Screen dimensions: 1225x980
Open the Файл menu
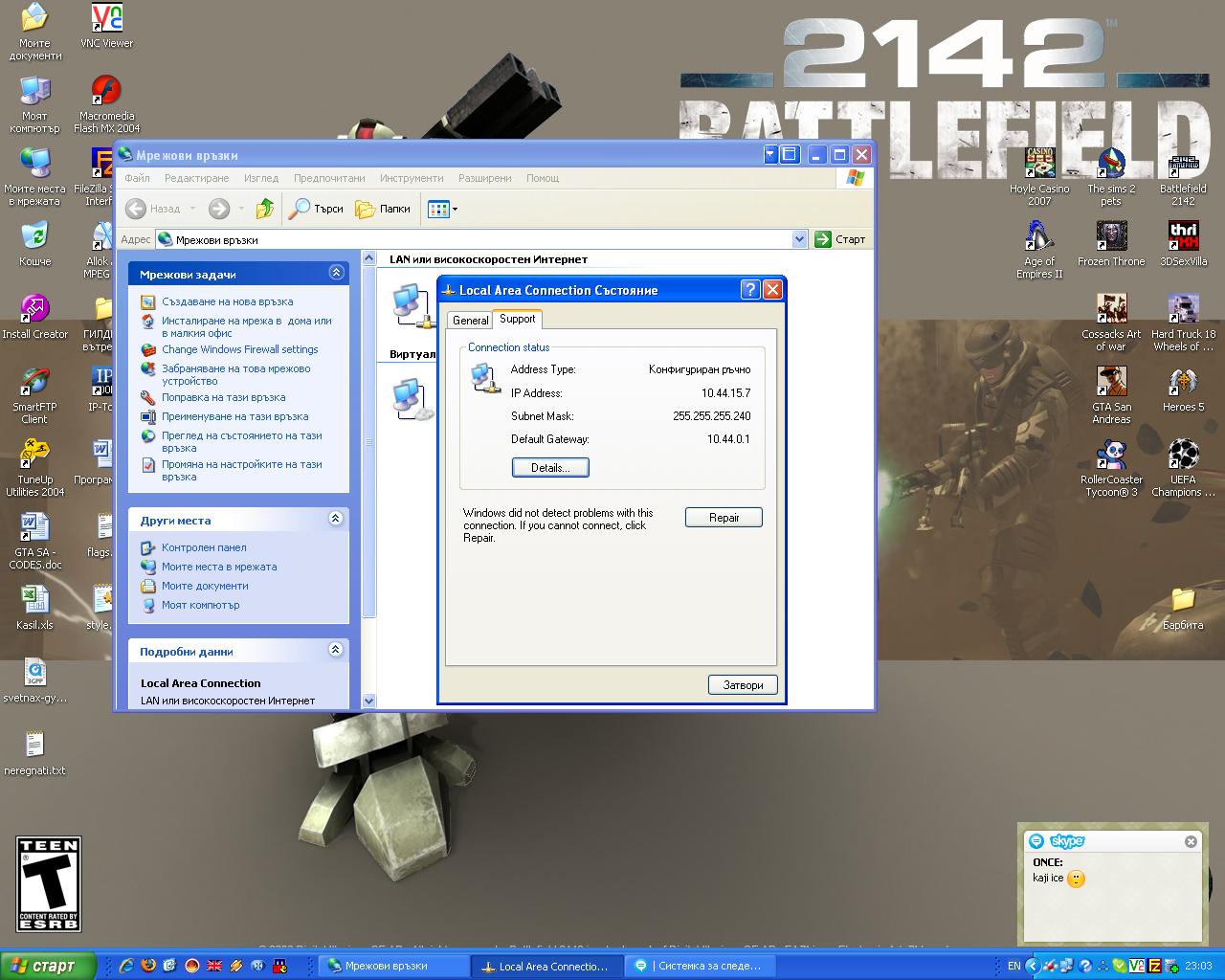coord(137,178)
